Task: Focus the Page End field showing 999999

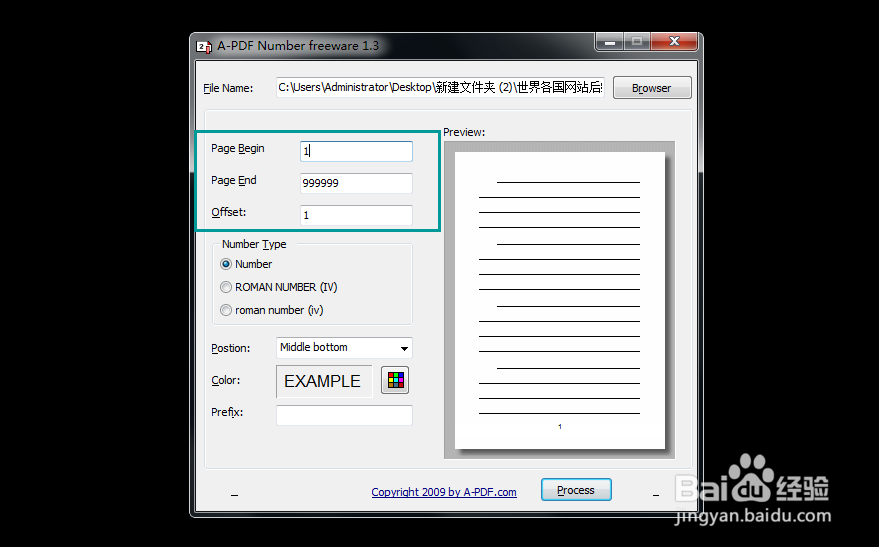Action: (357, 183)
